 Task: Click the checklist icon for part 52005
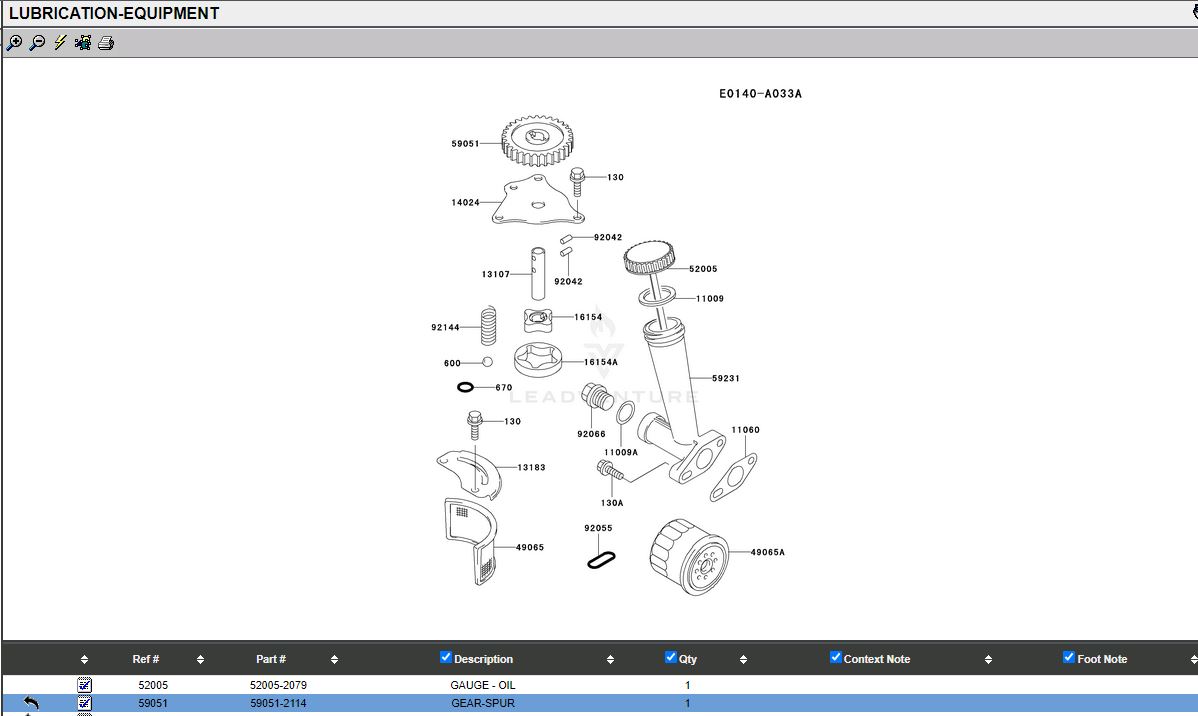tap(85, 685)
